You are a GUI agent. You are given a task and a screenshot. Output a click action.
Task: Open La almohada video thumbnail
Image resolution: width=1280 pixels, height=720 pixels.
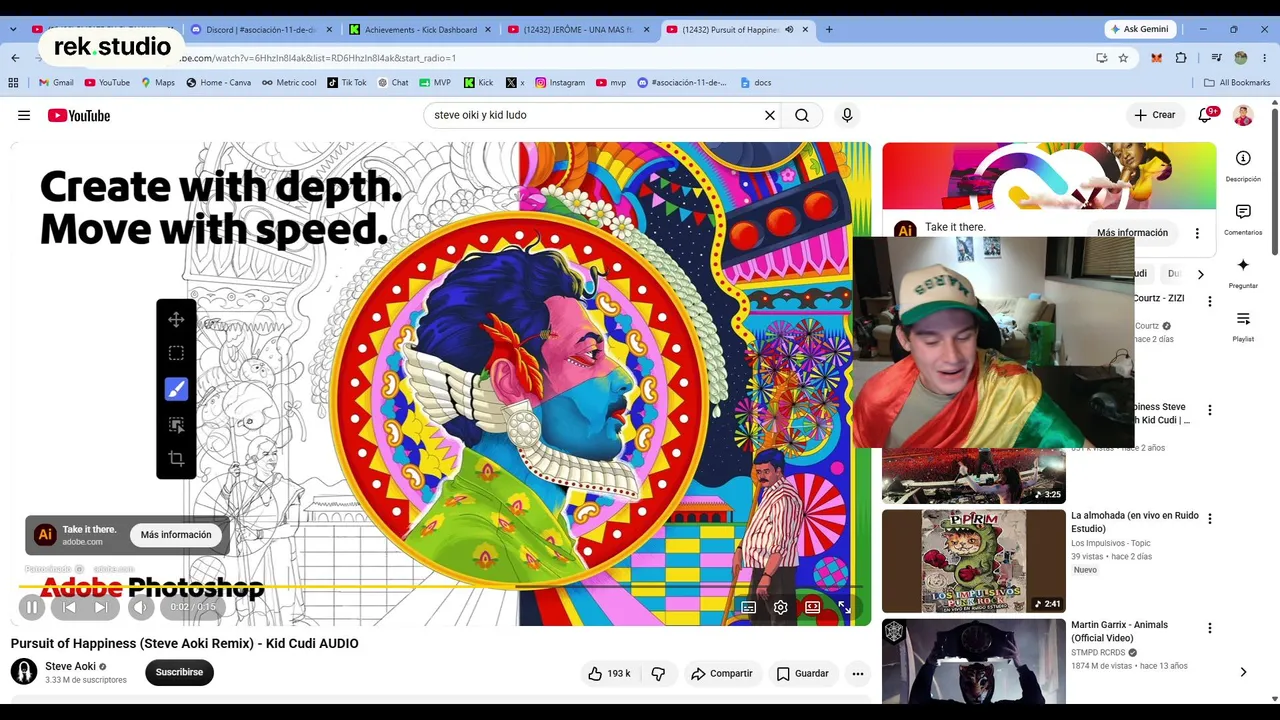pos(974,561)
